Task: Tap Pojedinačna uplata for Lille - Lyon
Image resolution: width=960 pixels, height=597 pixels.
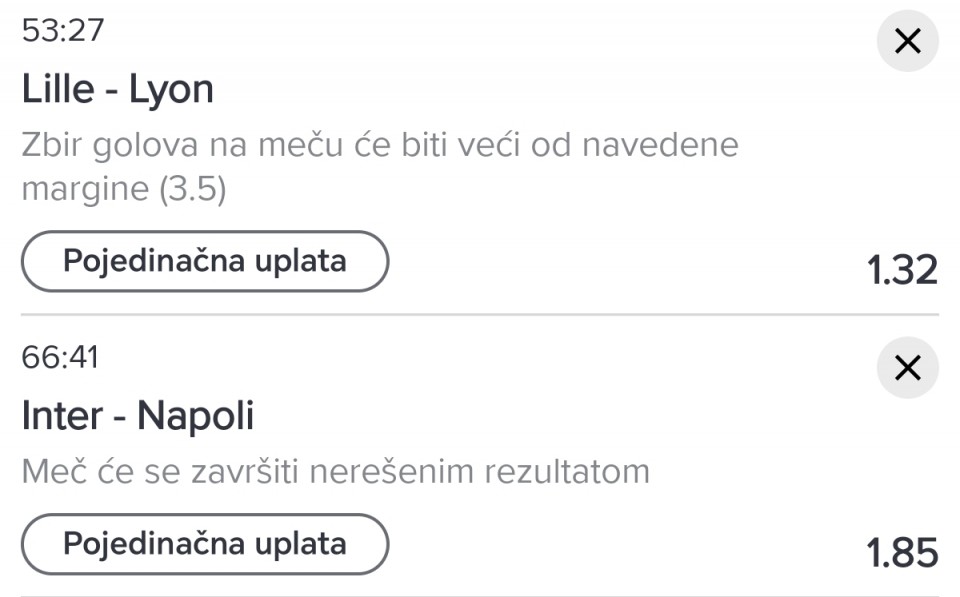Action: [205, 262]
